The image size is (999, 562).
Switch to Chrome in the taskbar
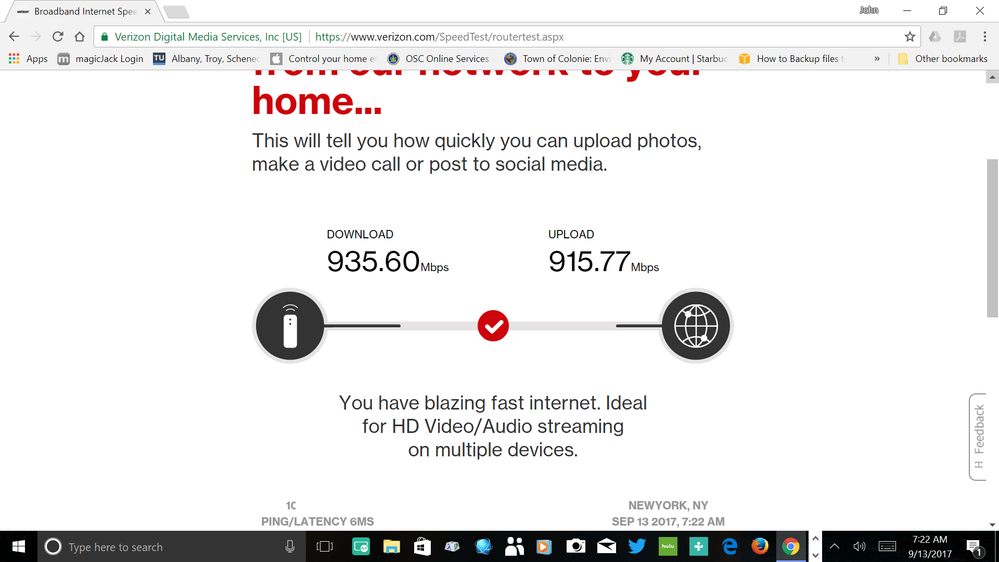coord(791,547)
